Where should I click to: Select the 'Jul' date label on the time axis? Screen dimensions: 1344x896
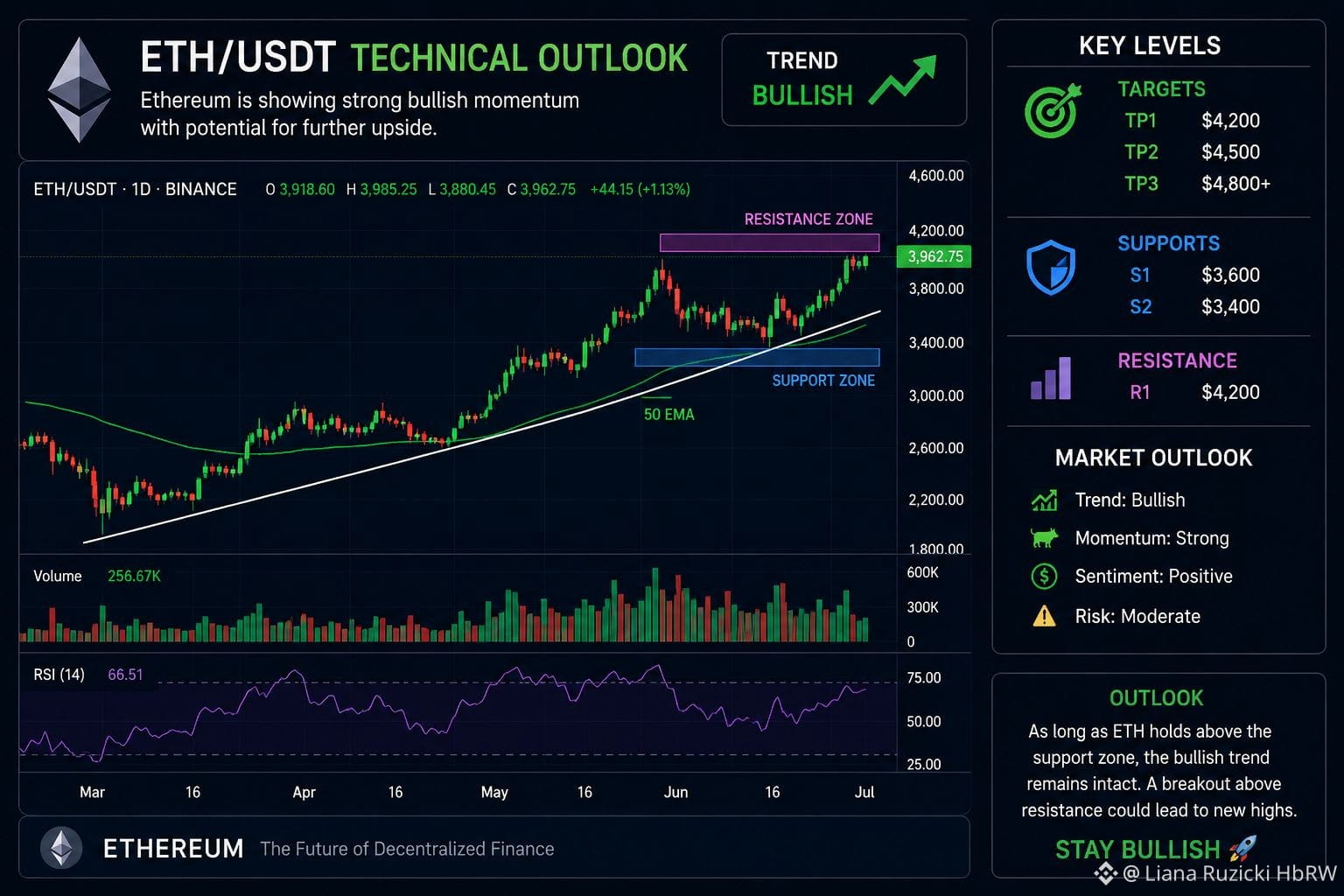[x=864, y=792]
